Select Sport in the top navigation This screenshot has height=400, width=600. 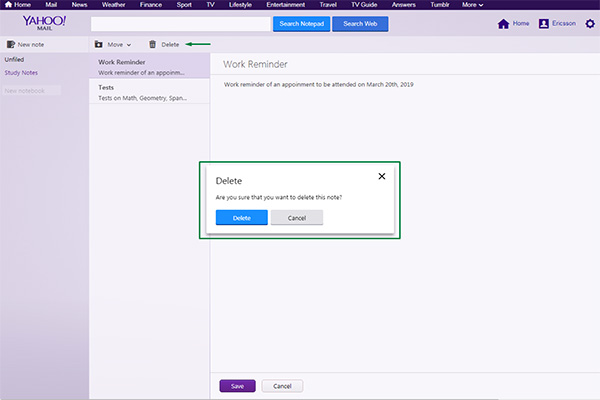coord(184,5)
